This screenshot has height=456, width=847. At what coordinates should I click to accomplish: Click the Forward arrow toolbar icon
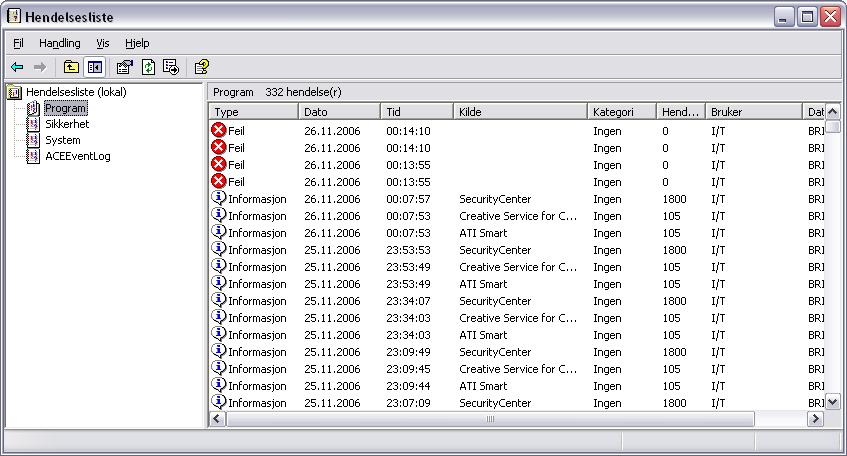pos(40,67)
